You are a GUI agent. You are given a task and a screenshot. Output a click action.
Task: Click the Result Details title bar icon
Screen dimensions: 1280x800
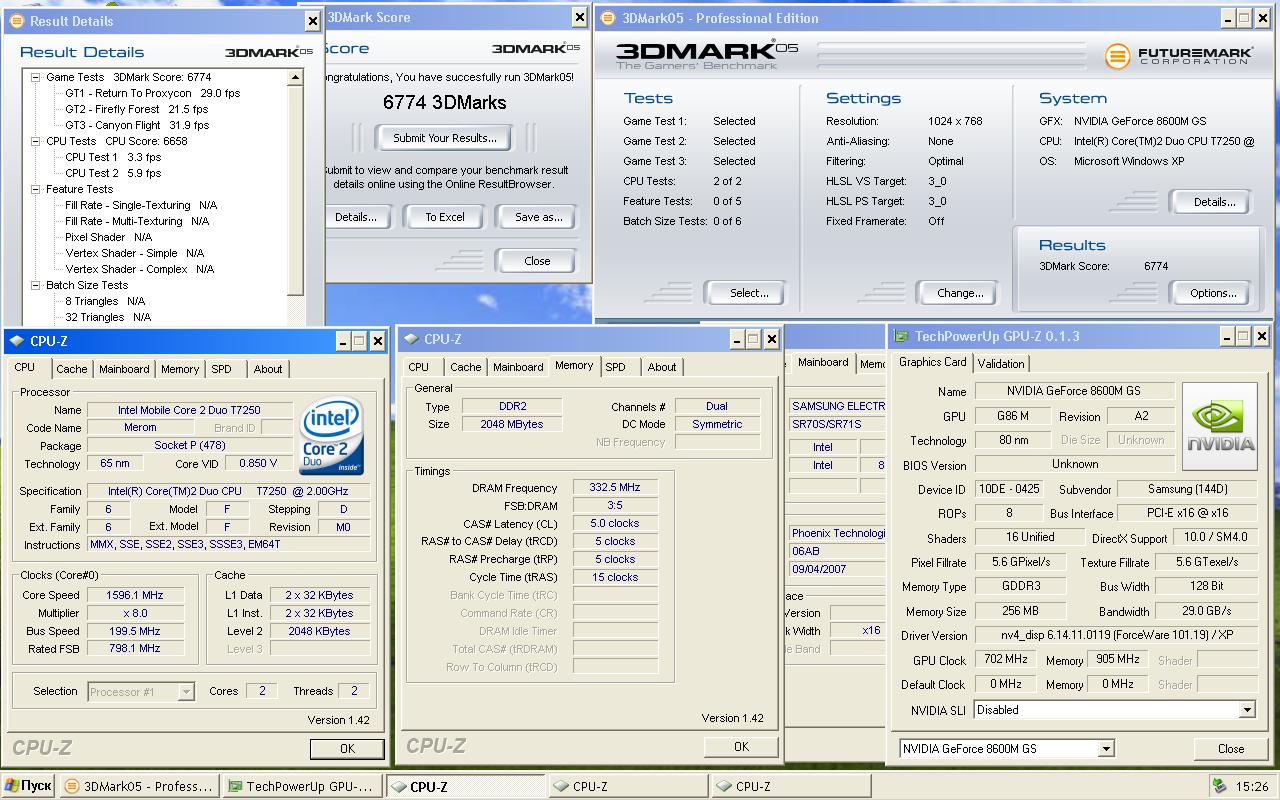17,21
